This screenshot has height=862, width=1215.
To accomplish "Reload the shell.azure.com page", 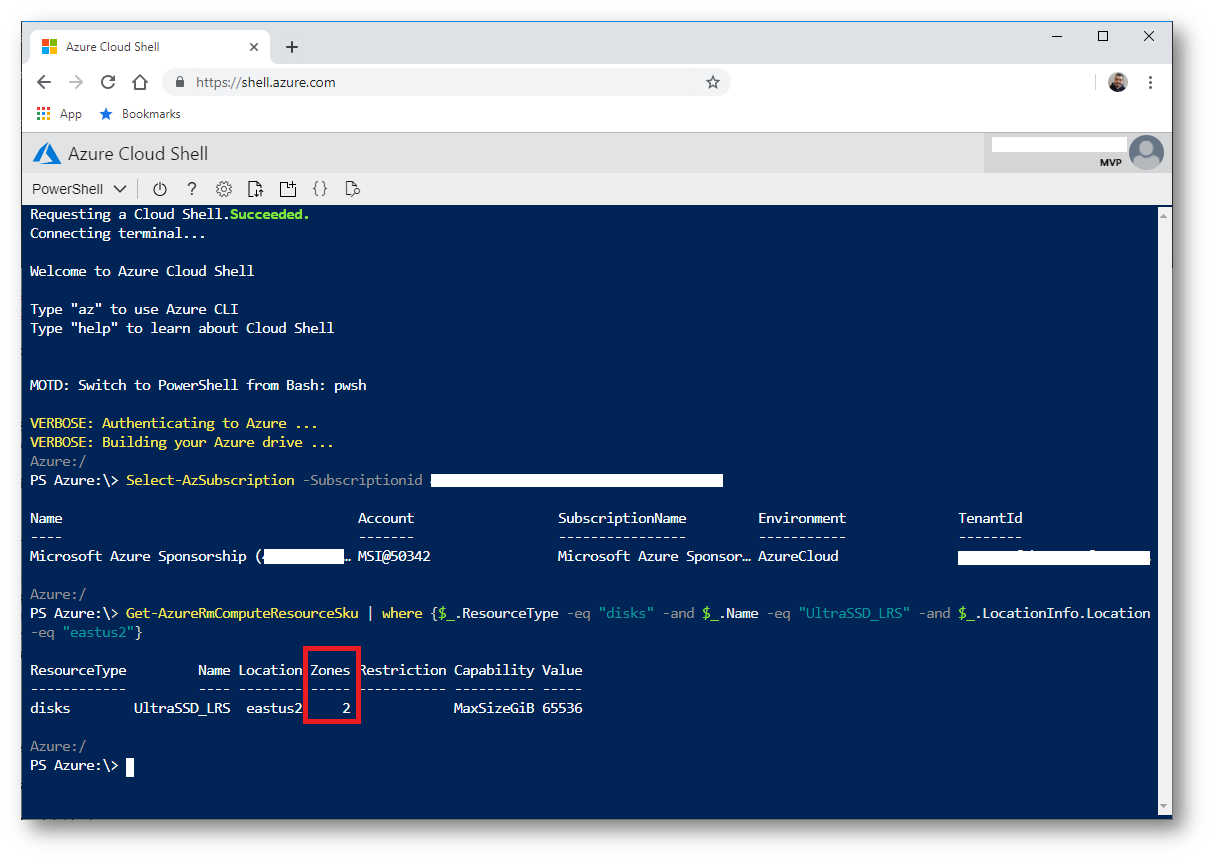I will (108, 82).
